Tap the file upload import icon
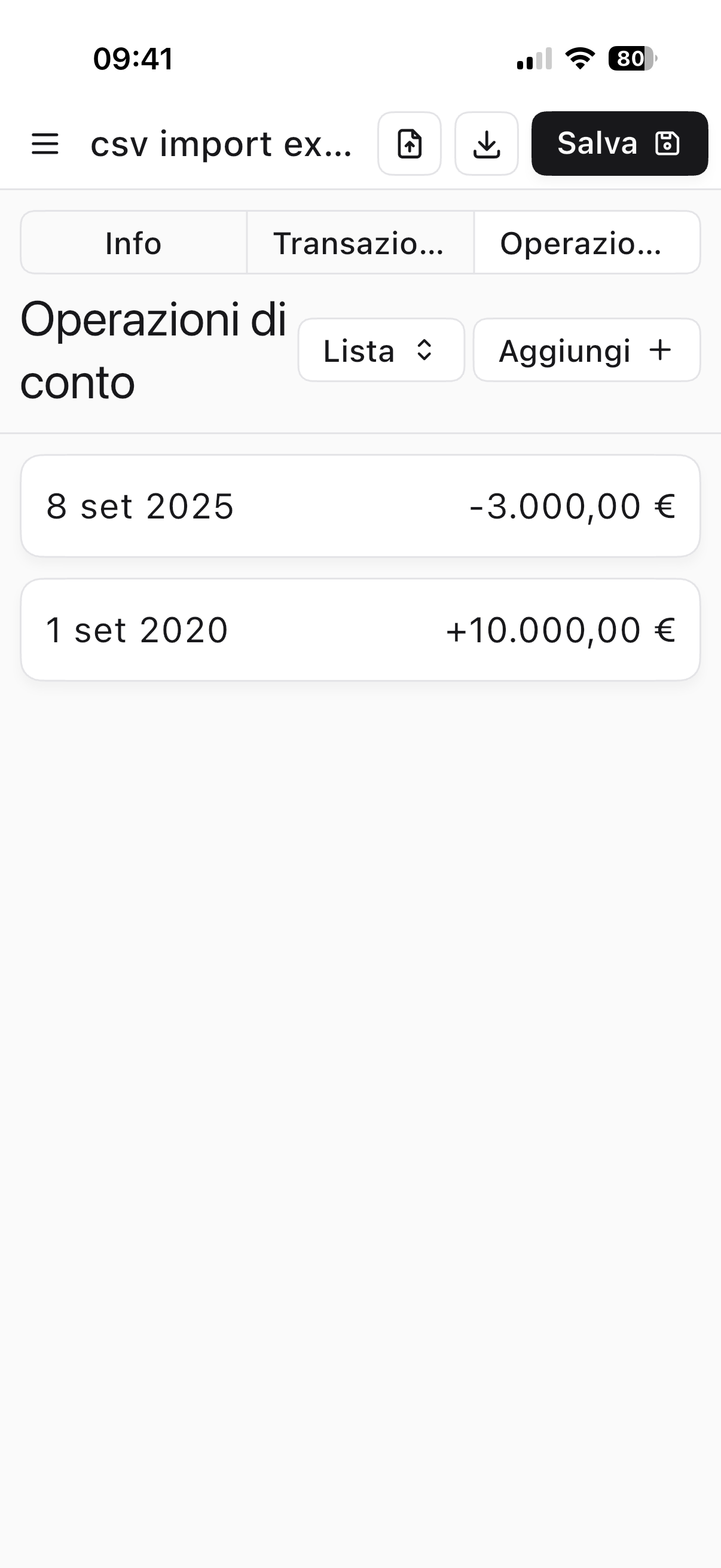Image resolution: width=721 pixels, height=1568 pixels. (x=410, y=144)
